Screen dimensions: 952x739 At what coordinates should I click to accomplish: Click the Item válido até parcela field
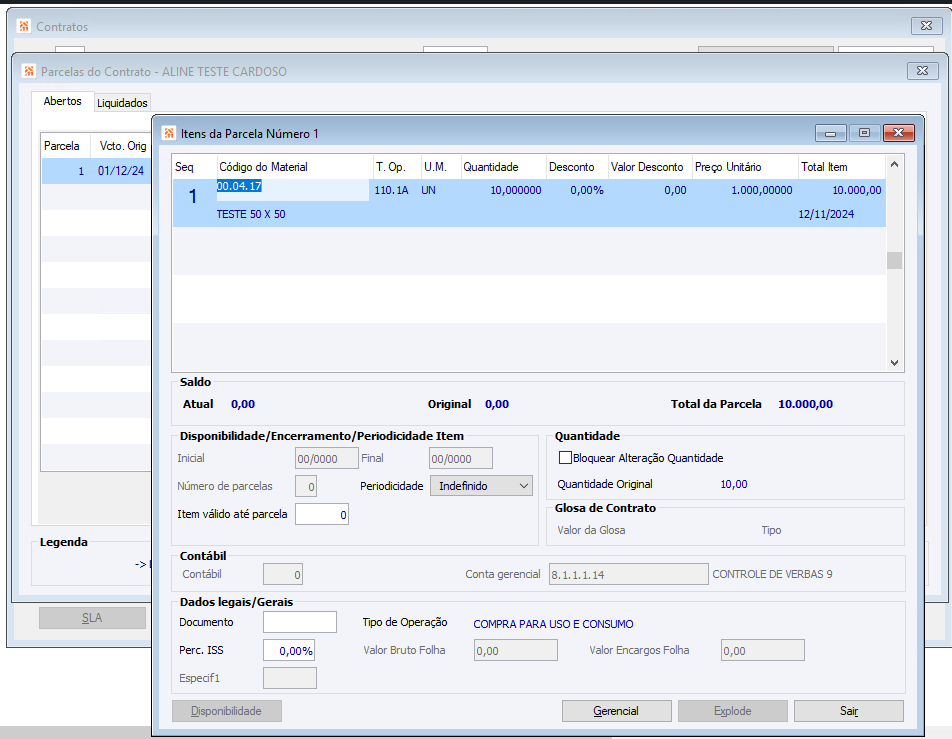[x=321, y=515]
